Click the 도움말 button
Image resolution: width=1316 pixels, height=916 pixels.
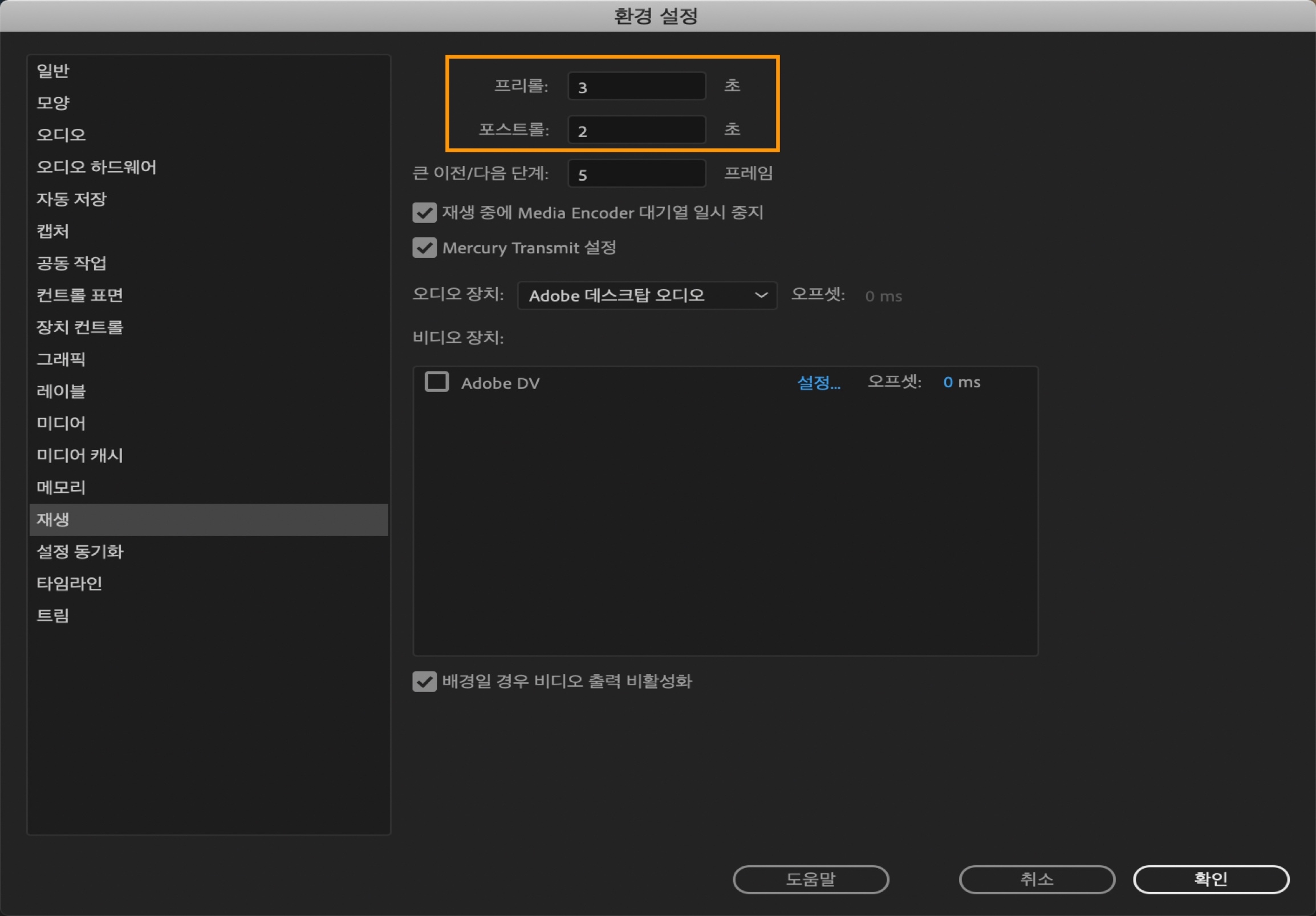pos(810,879)
